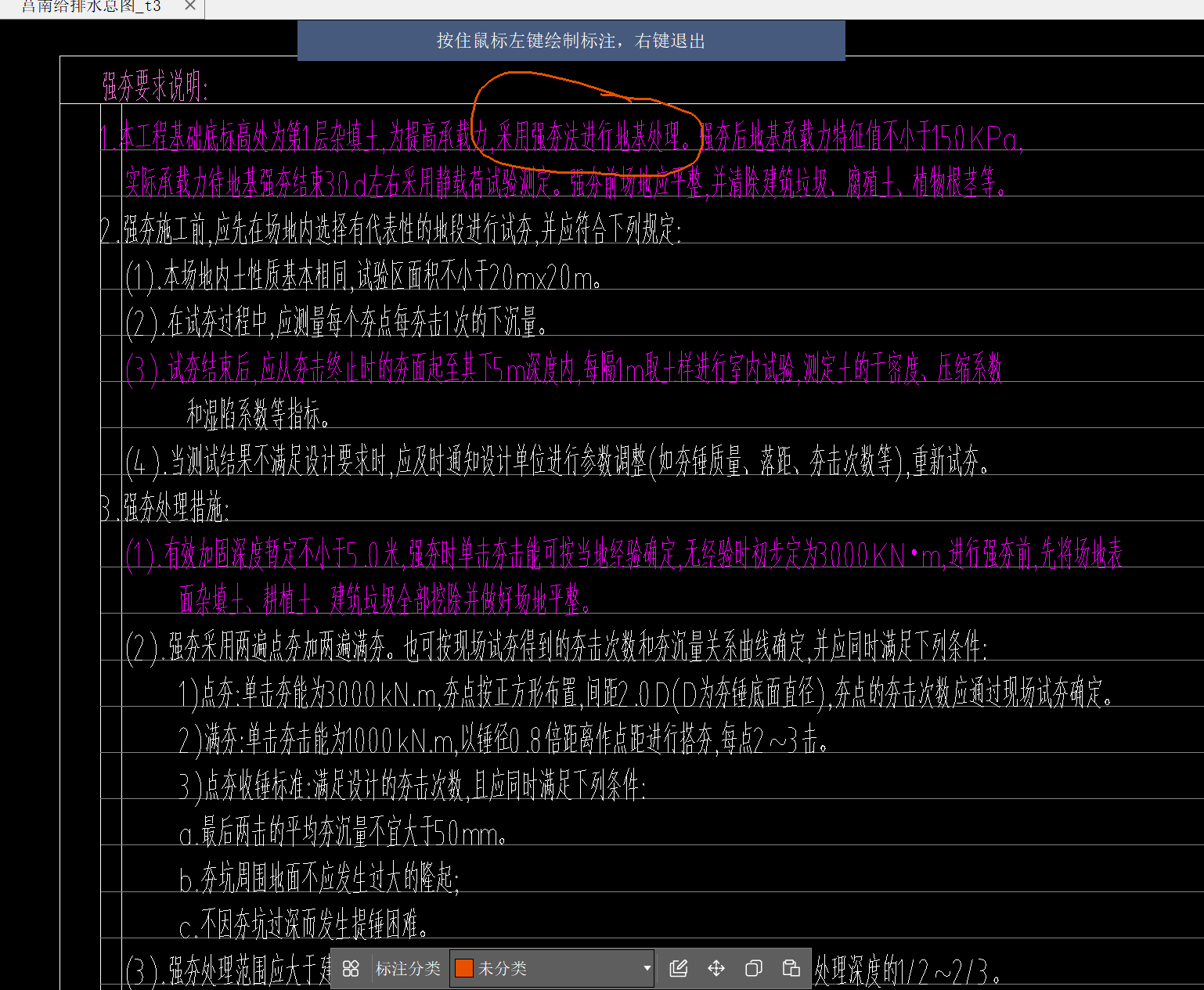Screen dimensions: 1204x990
Task: Click the orange 未分类 color swatch
Action: (464, 969)
